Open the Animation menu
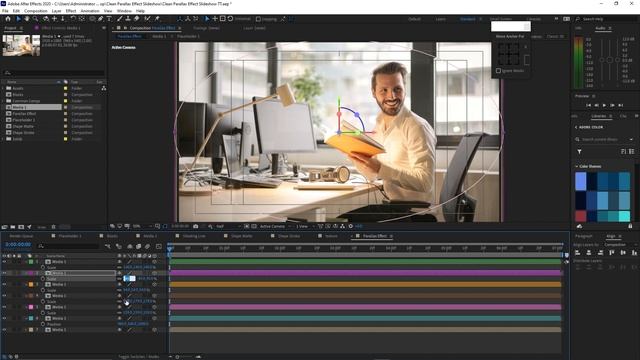 (x=90, y=11)
